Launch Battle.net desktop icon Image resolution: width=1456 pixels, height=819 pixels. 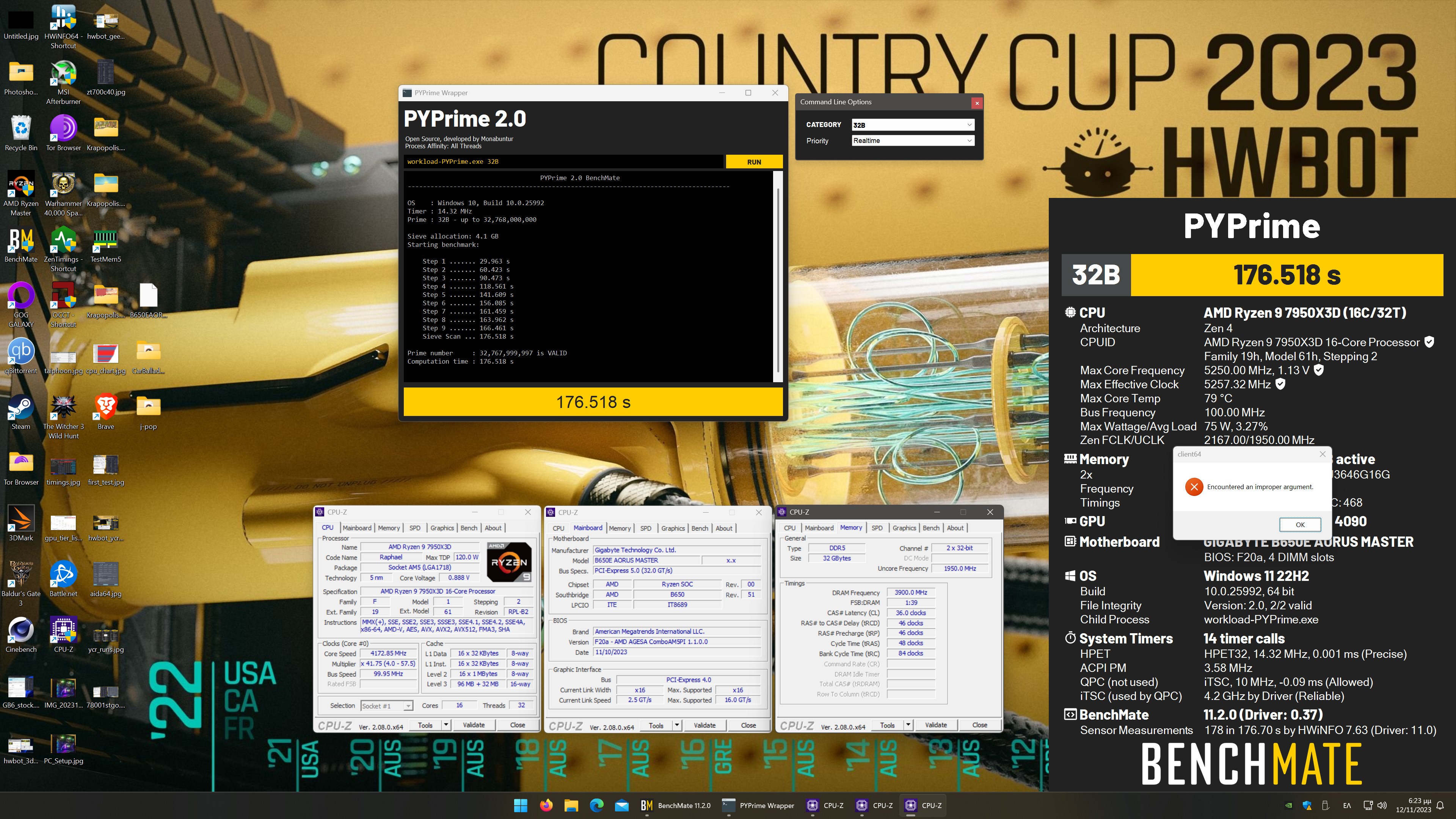pyautogui.click(x=63, y=579)
